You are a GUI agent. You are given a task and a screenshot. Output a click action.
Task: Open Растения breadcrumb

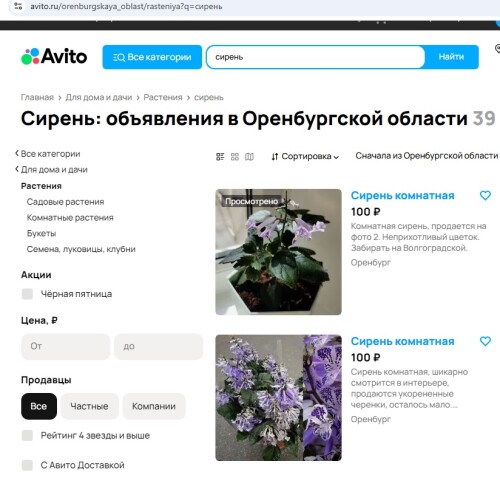coord(163,97)
